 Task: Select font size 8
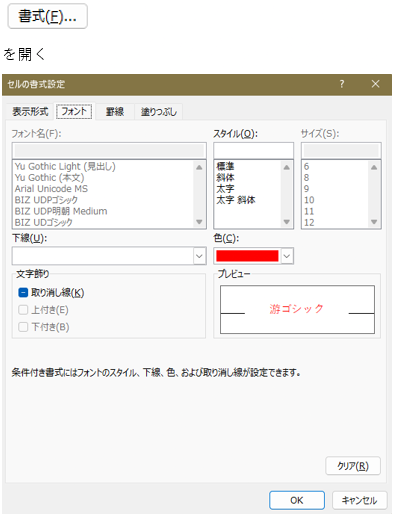click(306, 177)
